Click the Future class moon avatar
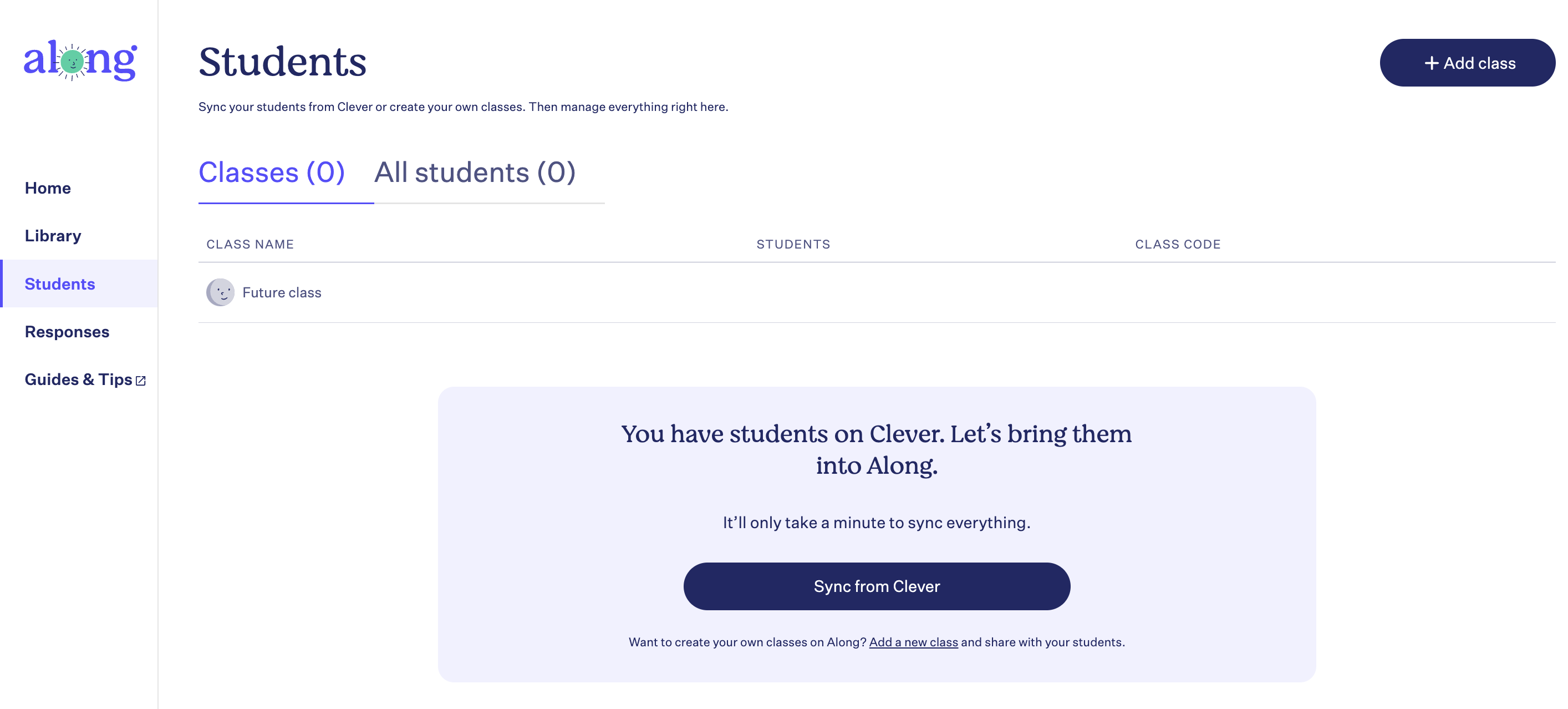 pos(220,292)
